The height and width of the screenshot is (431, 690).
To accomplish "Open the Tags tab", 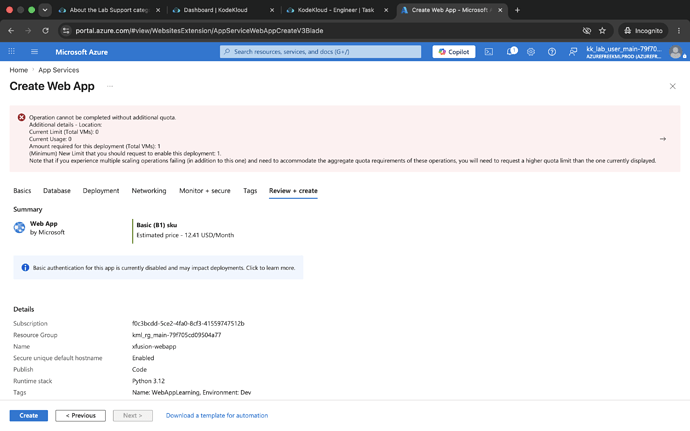I will (250, 191).
